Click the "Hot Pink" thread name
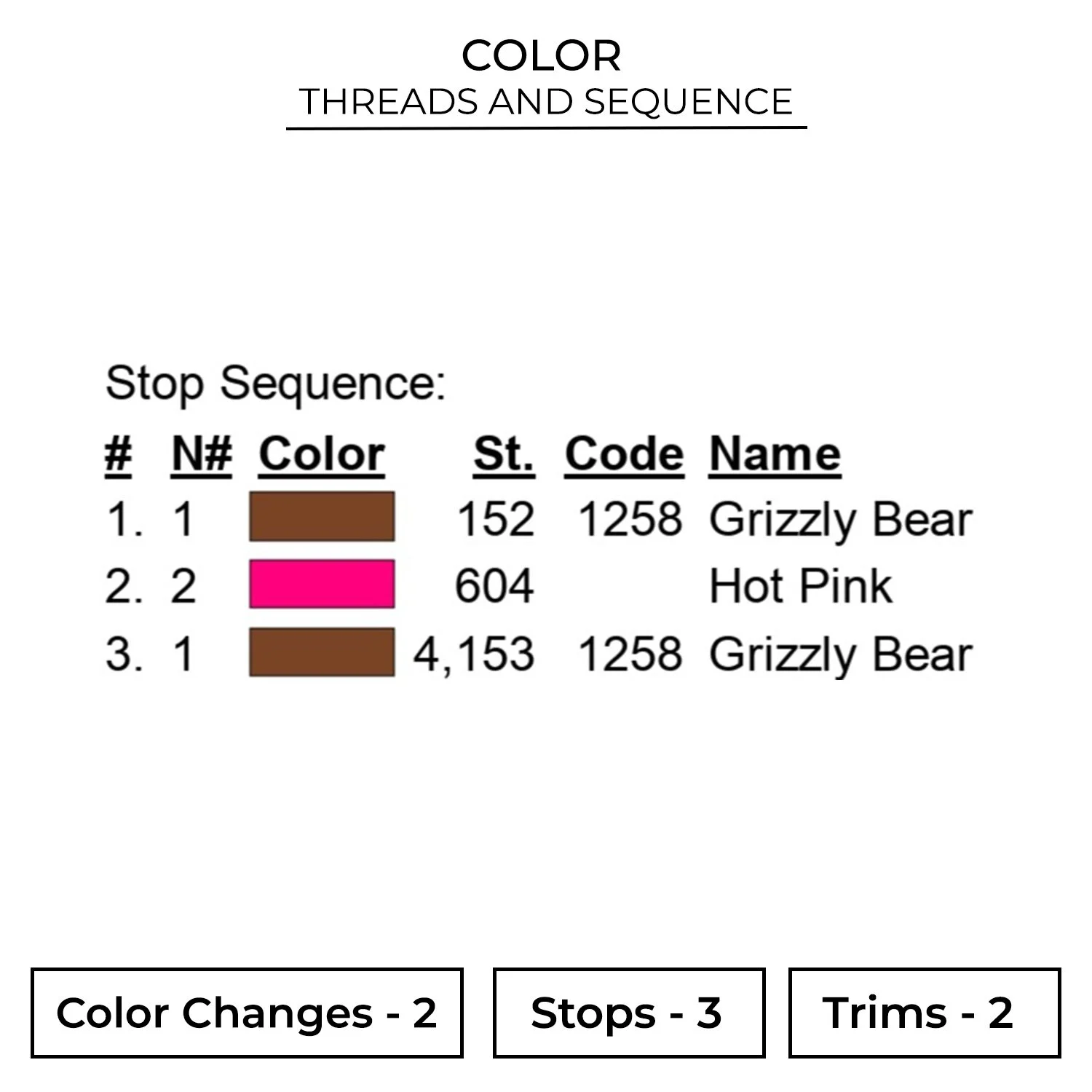The width and height of the screenshot is (1092, 1092). (800, 586)
